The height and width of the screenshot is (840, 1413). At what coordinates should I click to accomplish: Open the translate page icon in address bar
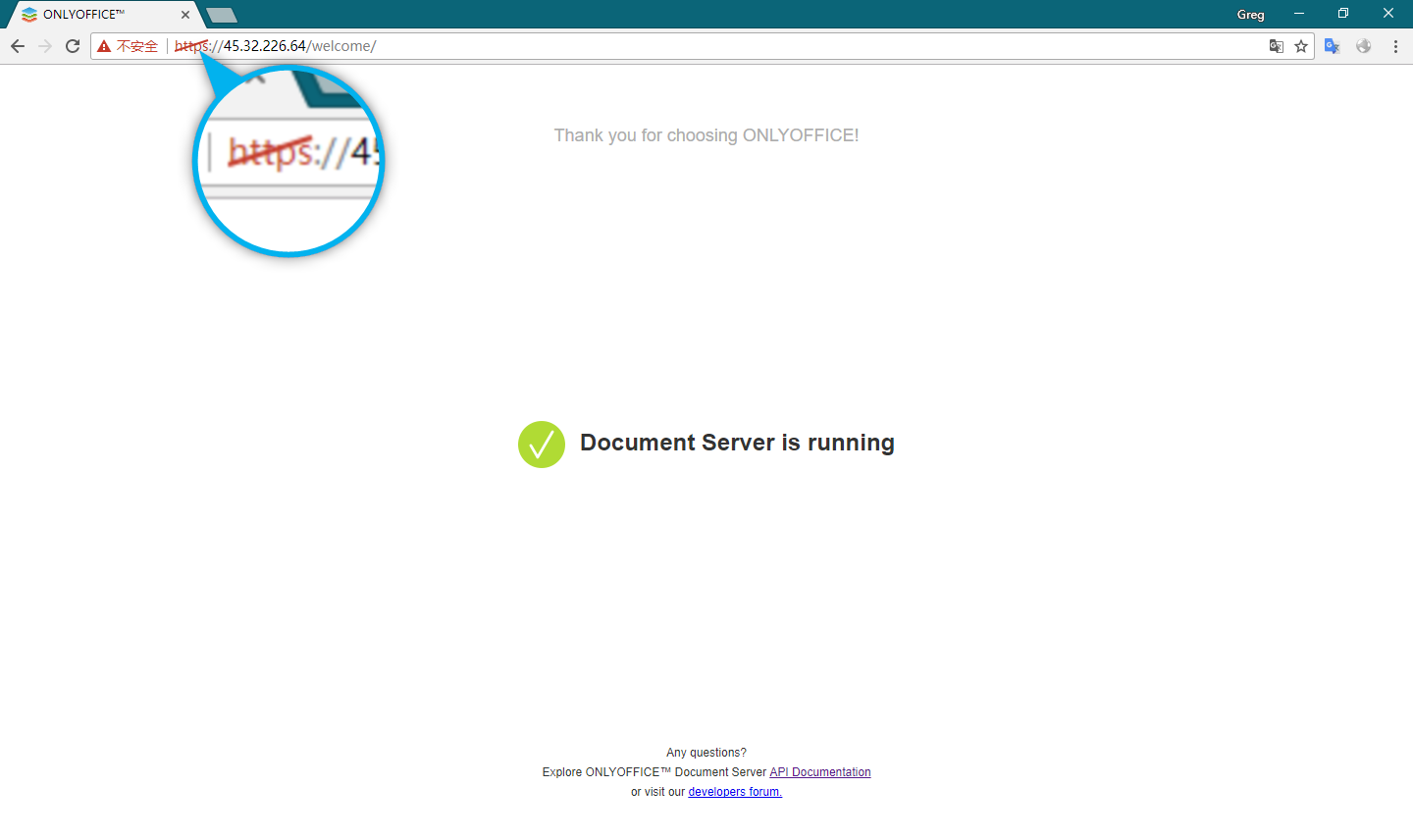(1276, 46)
